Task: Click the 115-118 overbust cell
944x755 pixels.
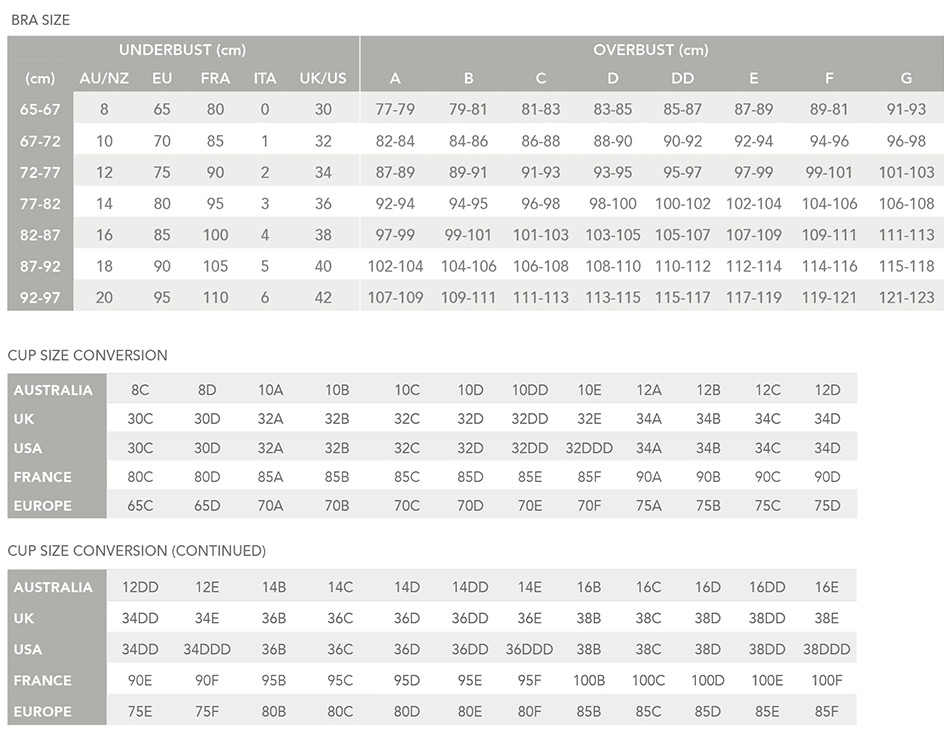Action: coord(906,266)
